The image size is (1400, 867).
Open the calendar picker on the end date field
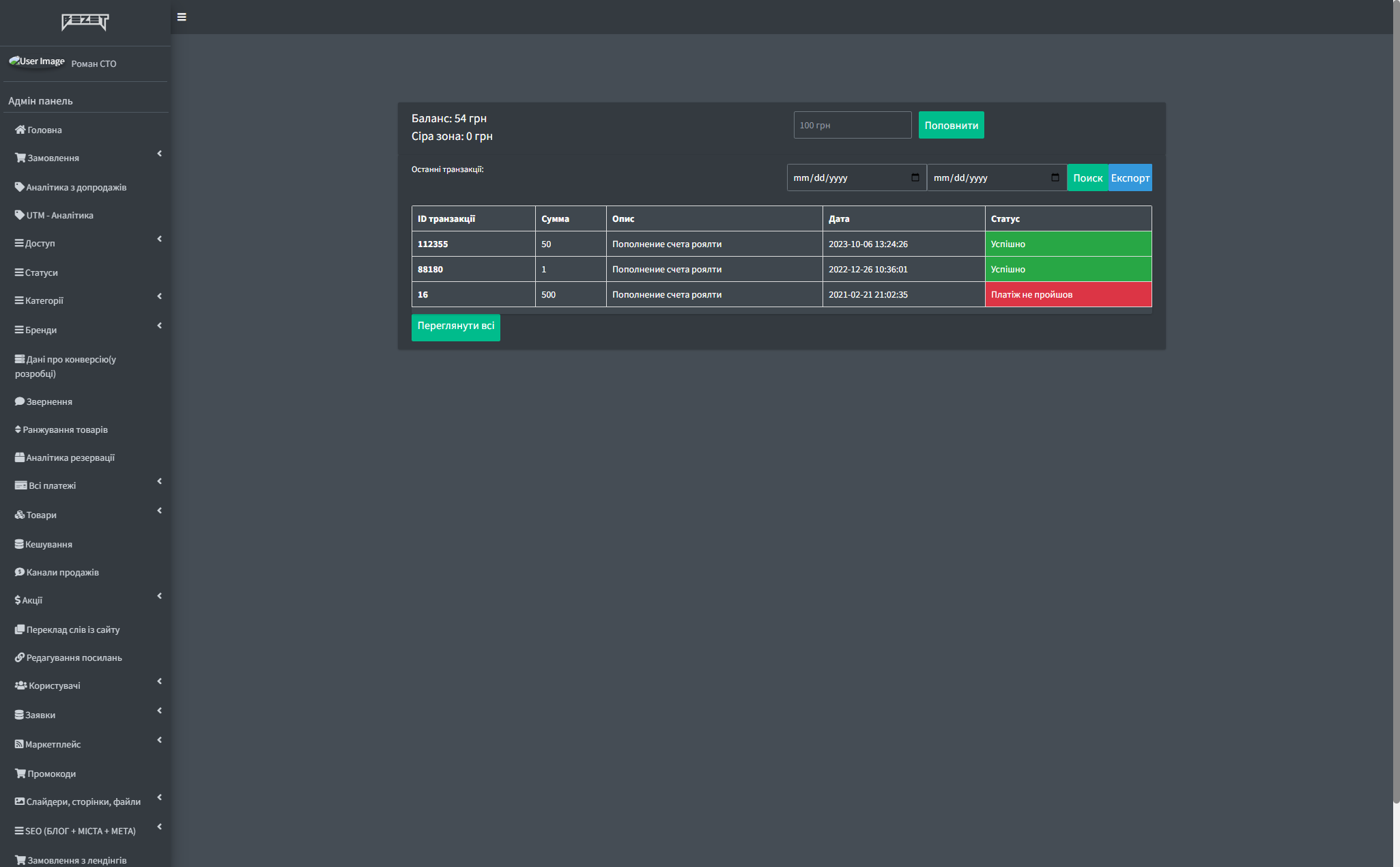tap(1055, 177)
